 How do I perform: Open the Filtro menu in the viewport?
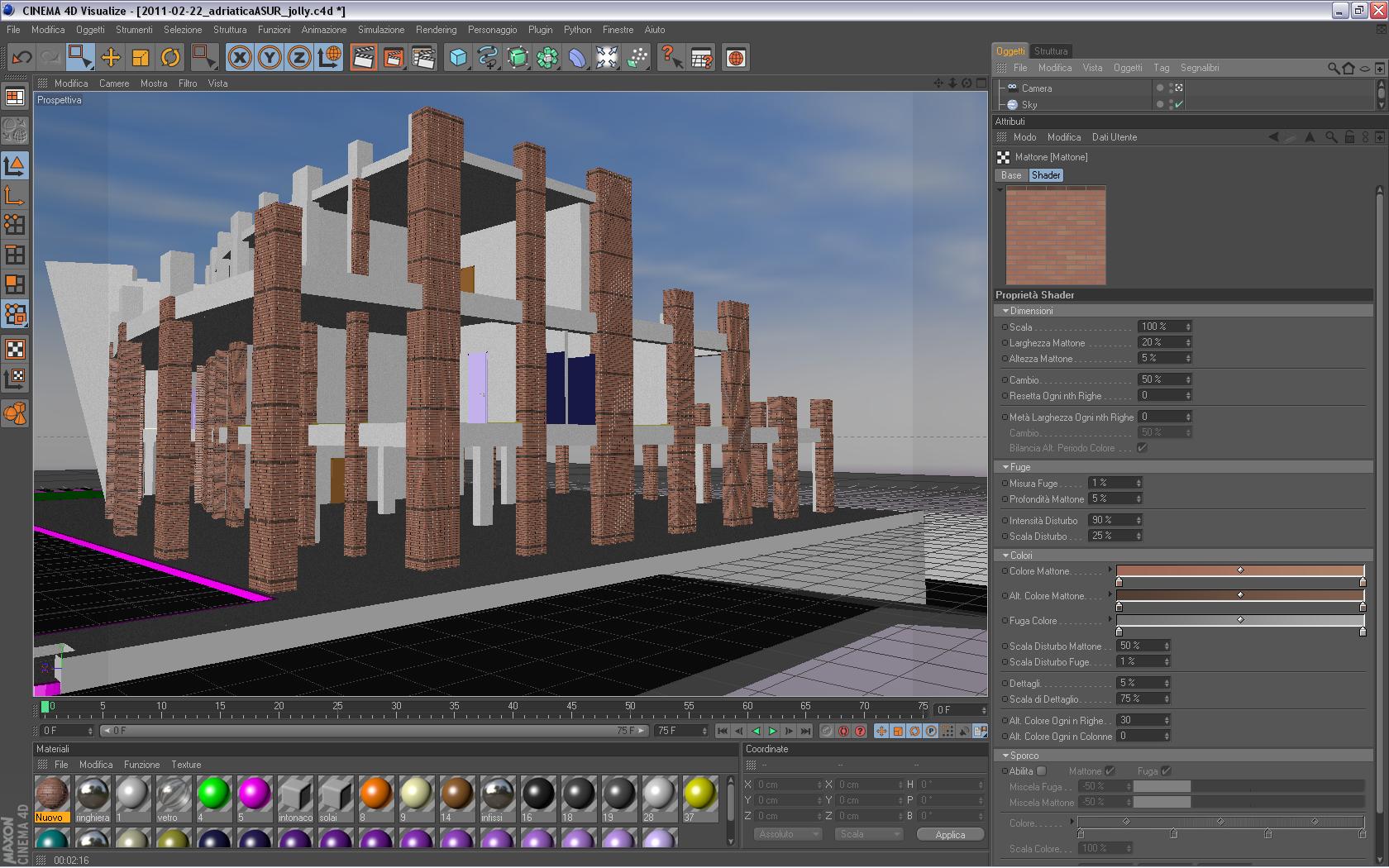(188, 83)
